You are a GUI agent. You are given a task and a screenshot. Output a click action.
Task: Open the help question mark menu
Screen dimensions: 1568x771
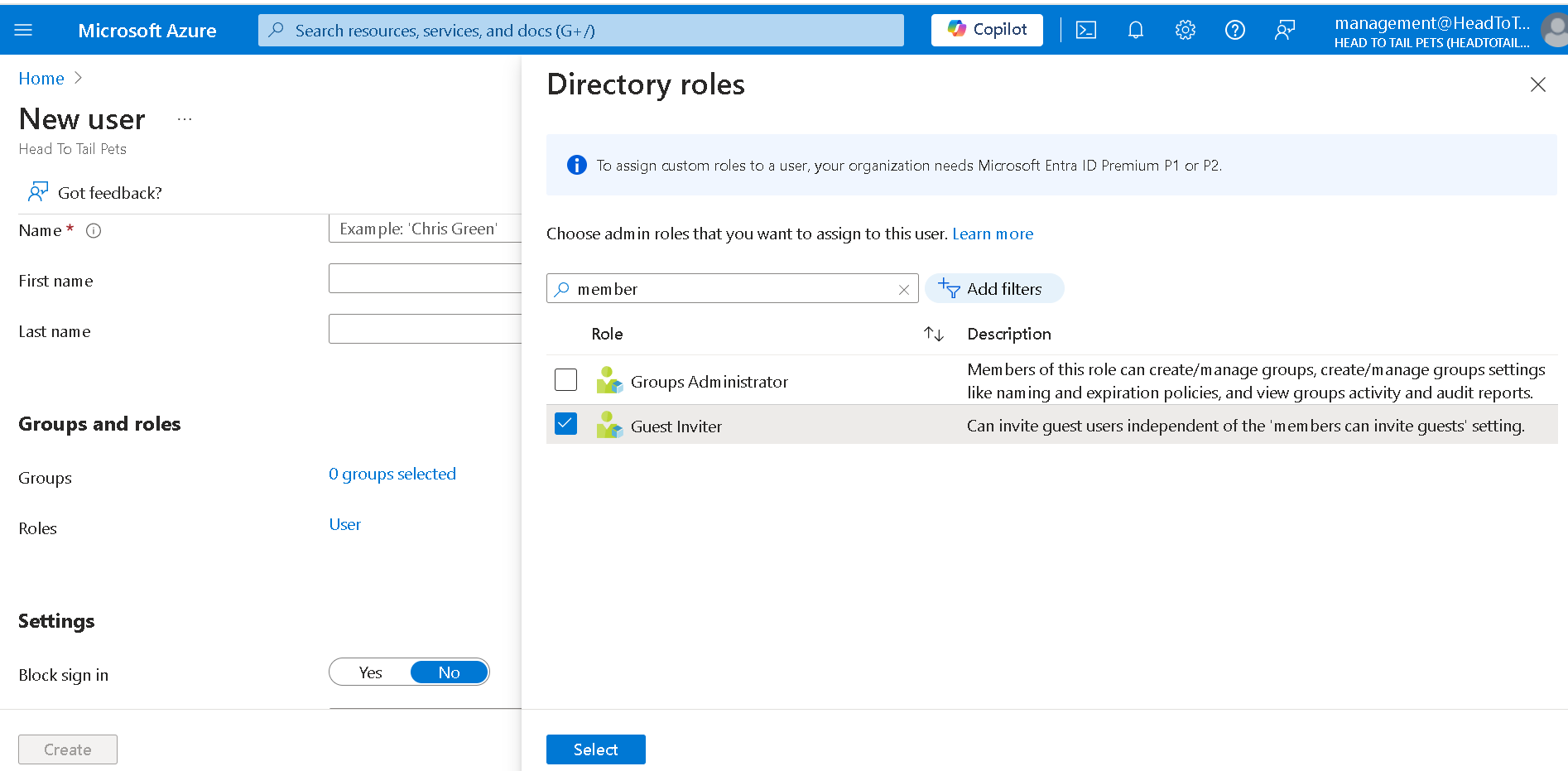[x=1234, y=31]
